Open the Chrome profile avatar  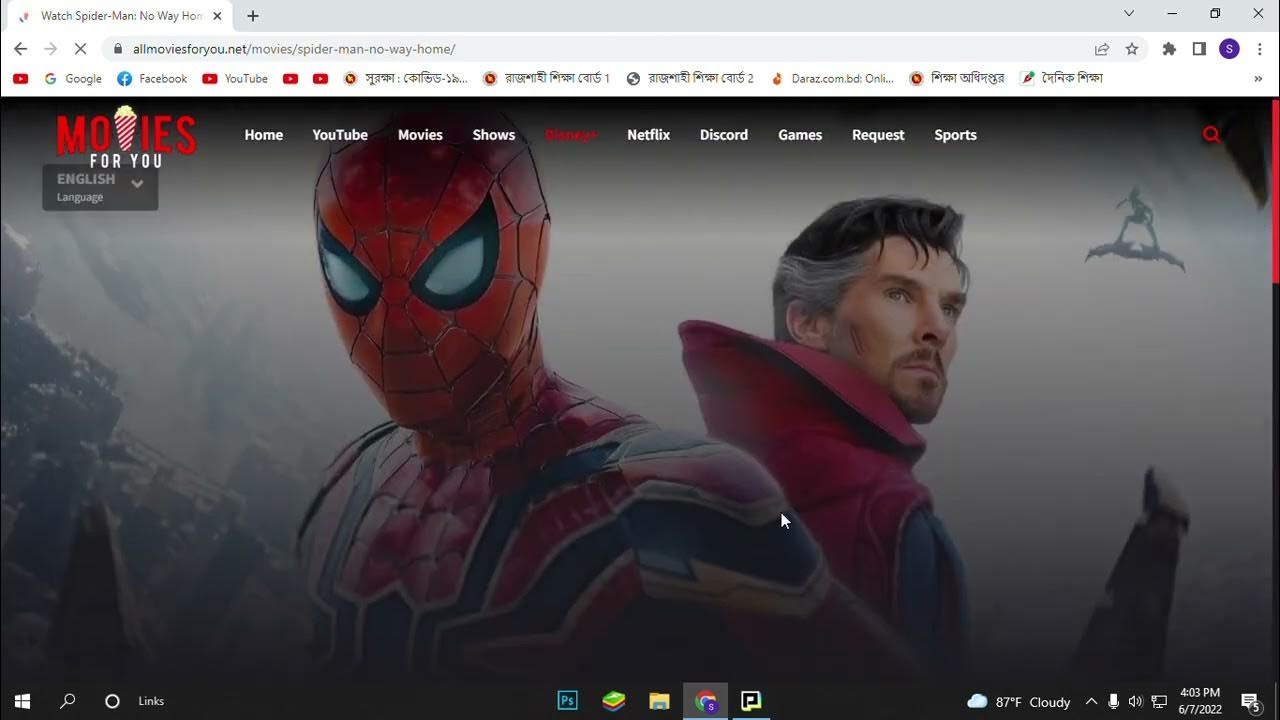click(1229, 48)
